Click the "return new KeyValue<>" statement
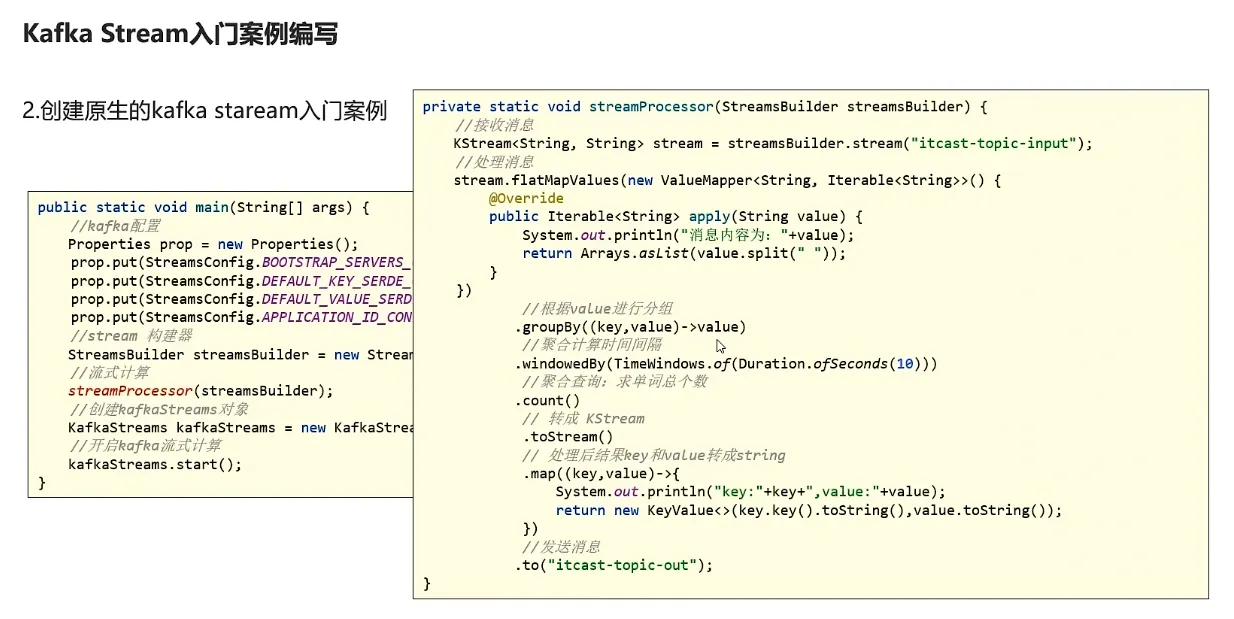 point(808,510)
